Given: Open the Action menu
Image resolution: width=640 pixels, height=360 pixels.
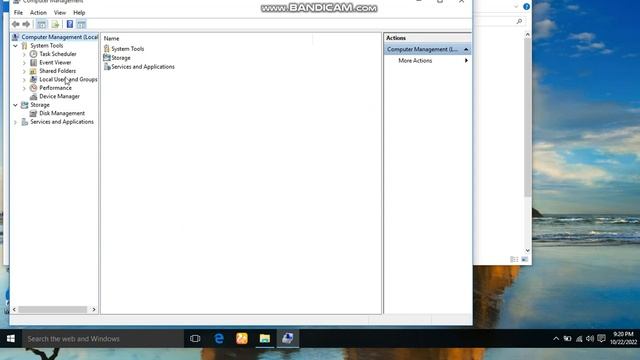Looking at the screenshot, I should [x=38, y=13].
